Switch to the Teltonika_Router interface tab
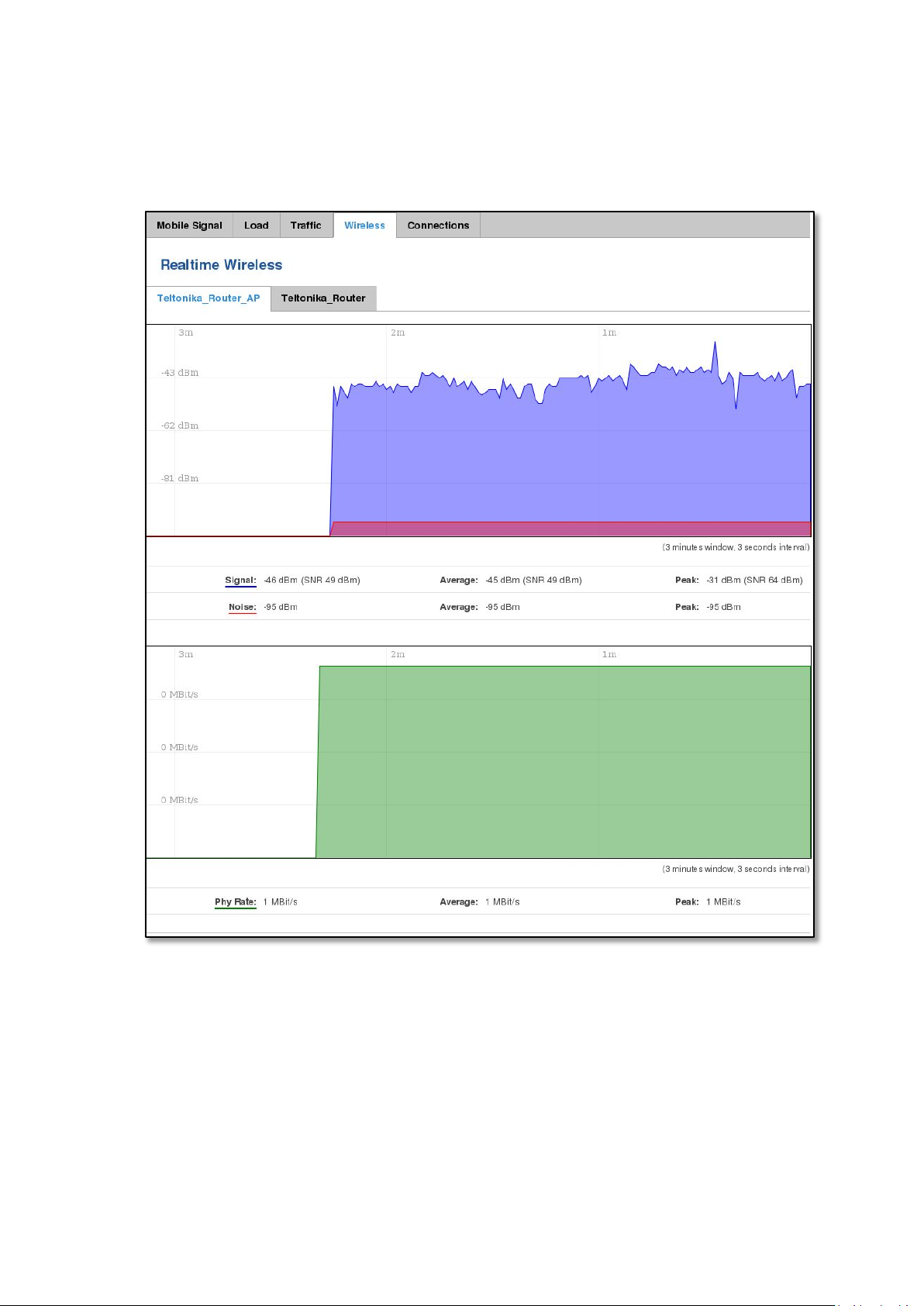 click(x=323, y=298)
